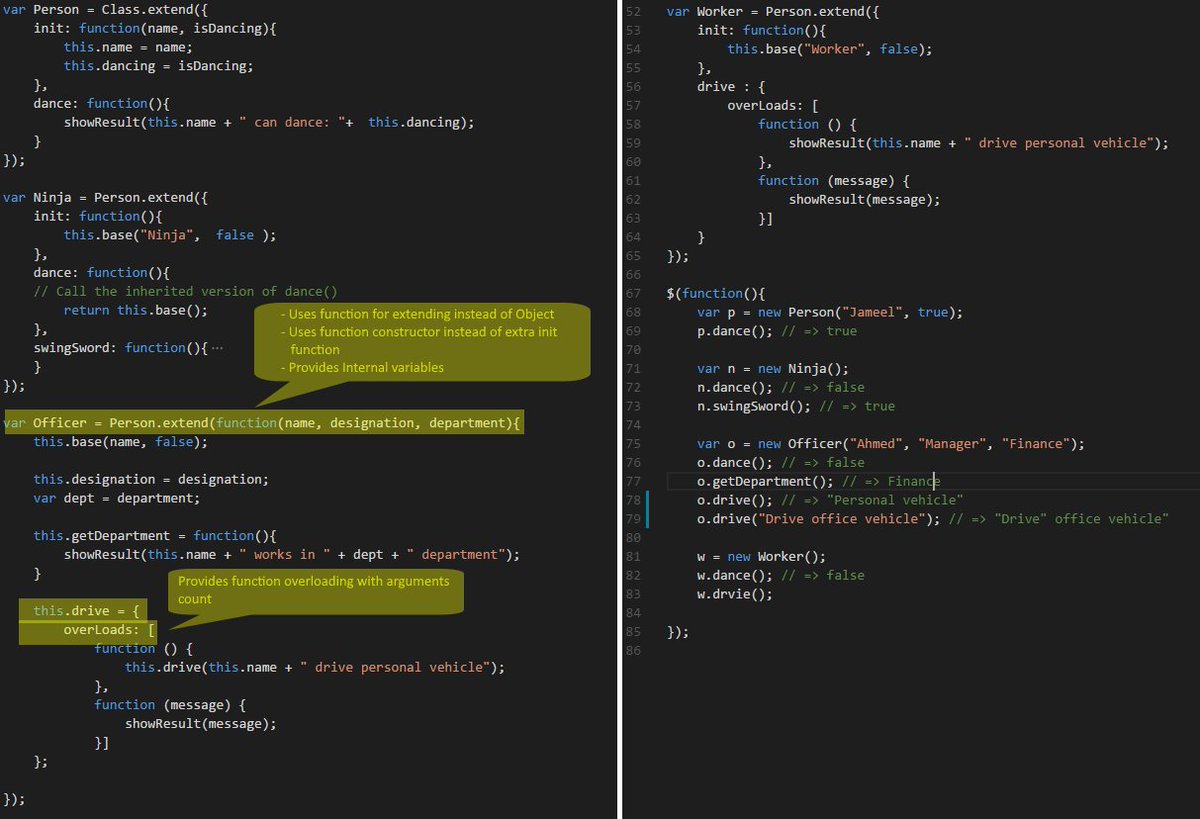
Task: Click the new Officer("Ahmed", "Manager", "Finance") line
Action: (891, 443)
